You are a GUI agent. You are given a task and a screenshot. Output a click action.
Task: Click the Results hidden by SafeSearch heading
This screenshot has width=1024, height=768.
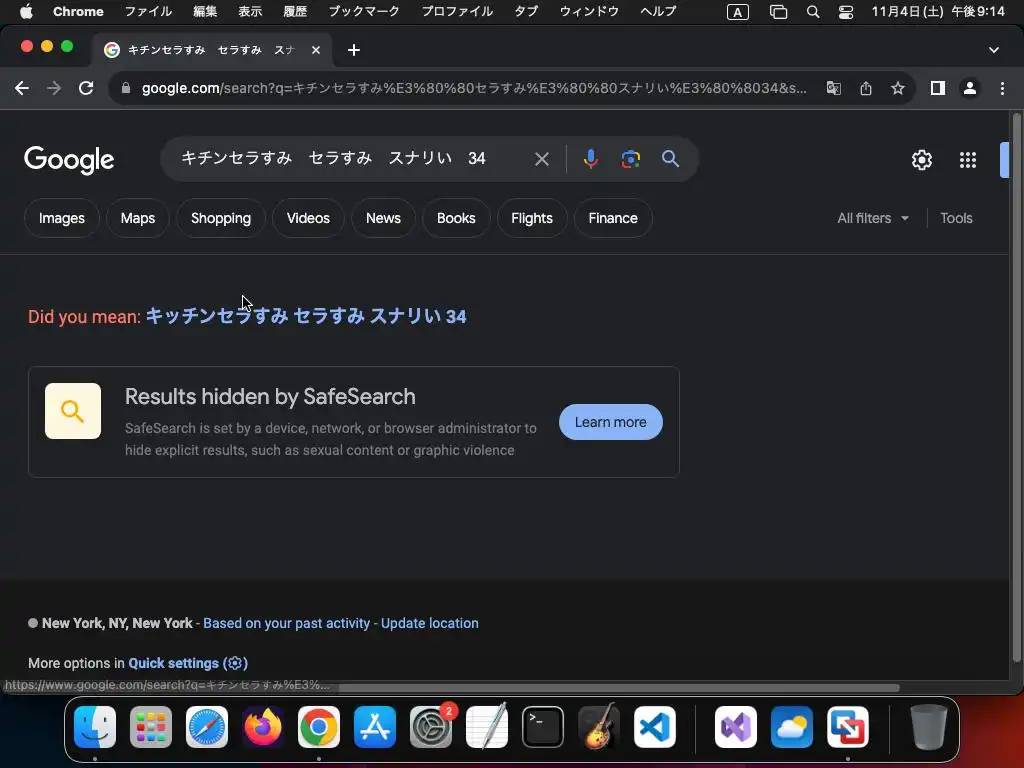click(x=270, y=396)
